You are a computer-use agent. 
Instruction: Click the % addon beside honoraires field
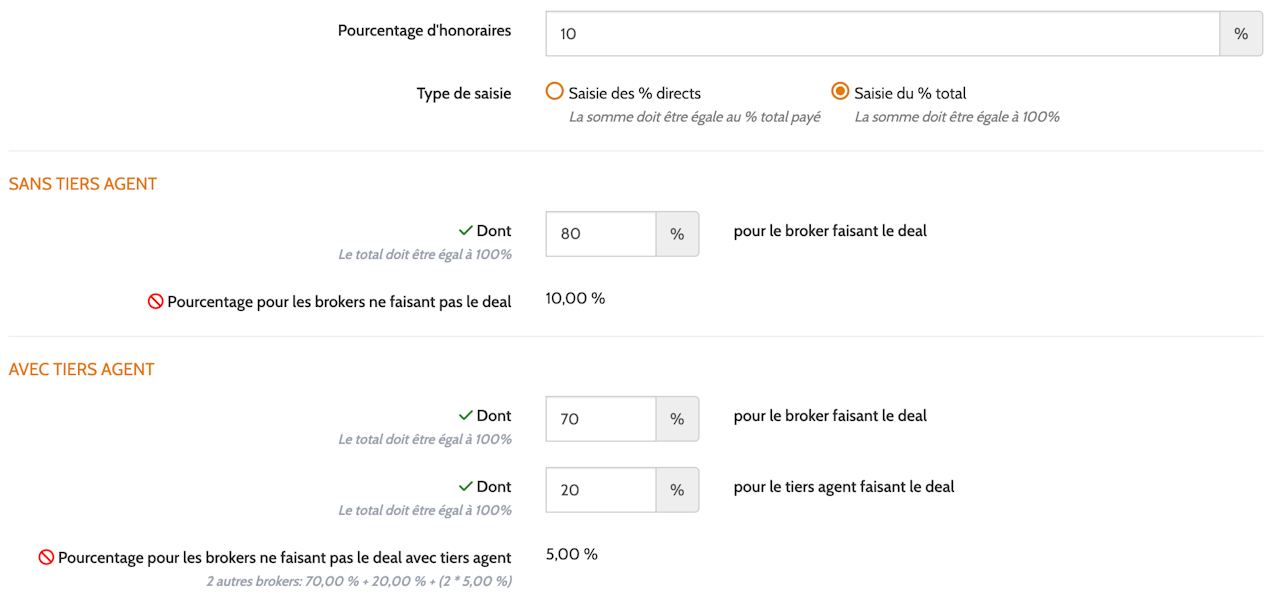tap(1241, 33)
